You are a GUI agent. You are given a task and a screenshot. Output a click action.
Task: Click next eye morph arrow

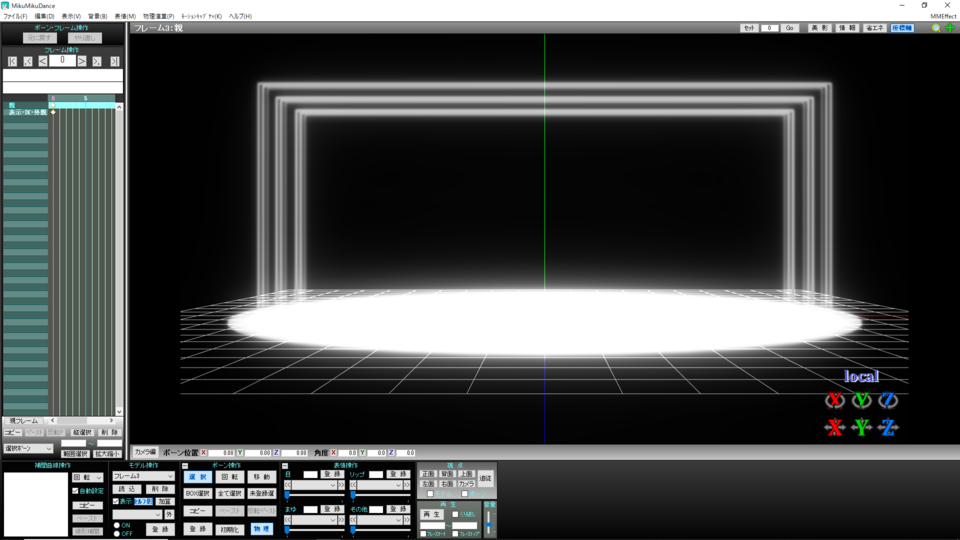[x=341, y=485]
